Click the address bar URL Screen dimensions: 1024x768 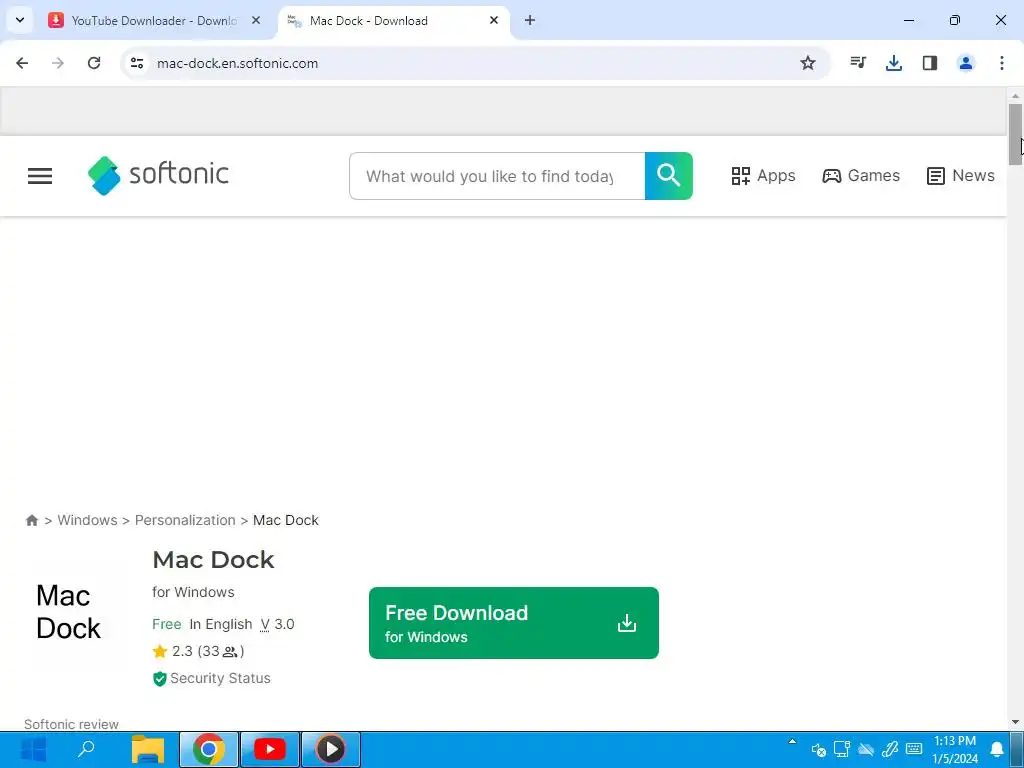click(x=238, y=63)
